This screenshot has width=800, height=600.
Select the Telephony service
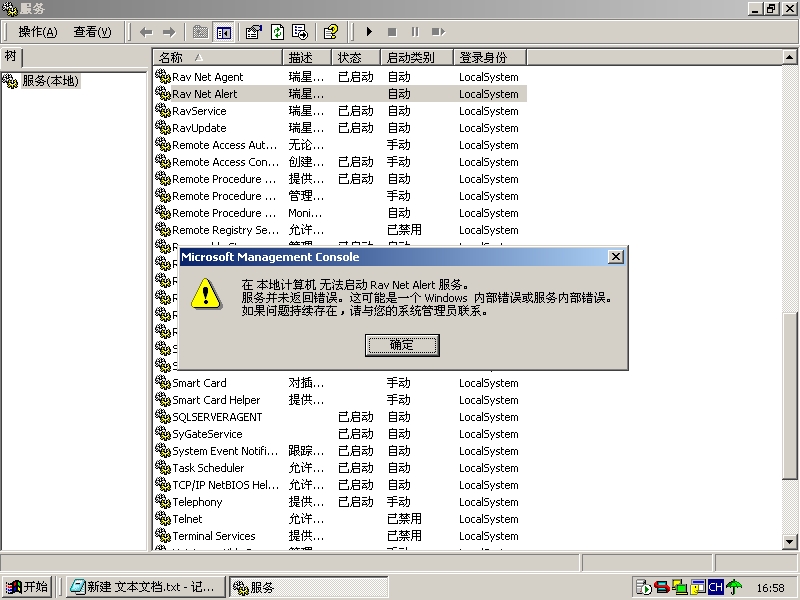[x=197, y=502]
